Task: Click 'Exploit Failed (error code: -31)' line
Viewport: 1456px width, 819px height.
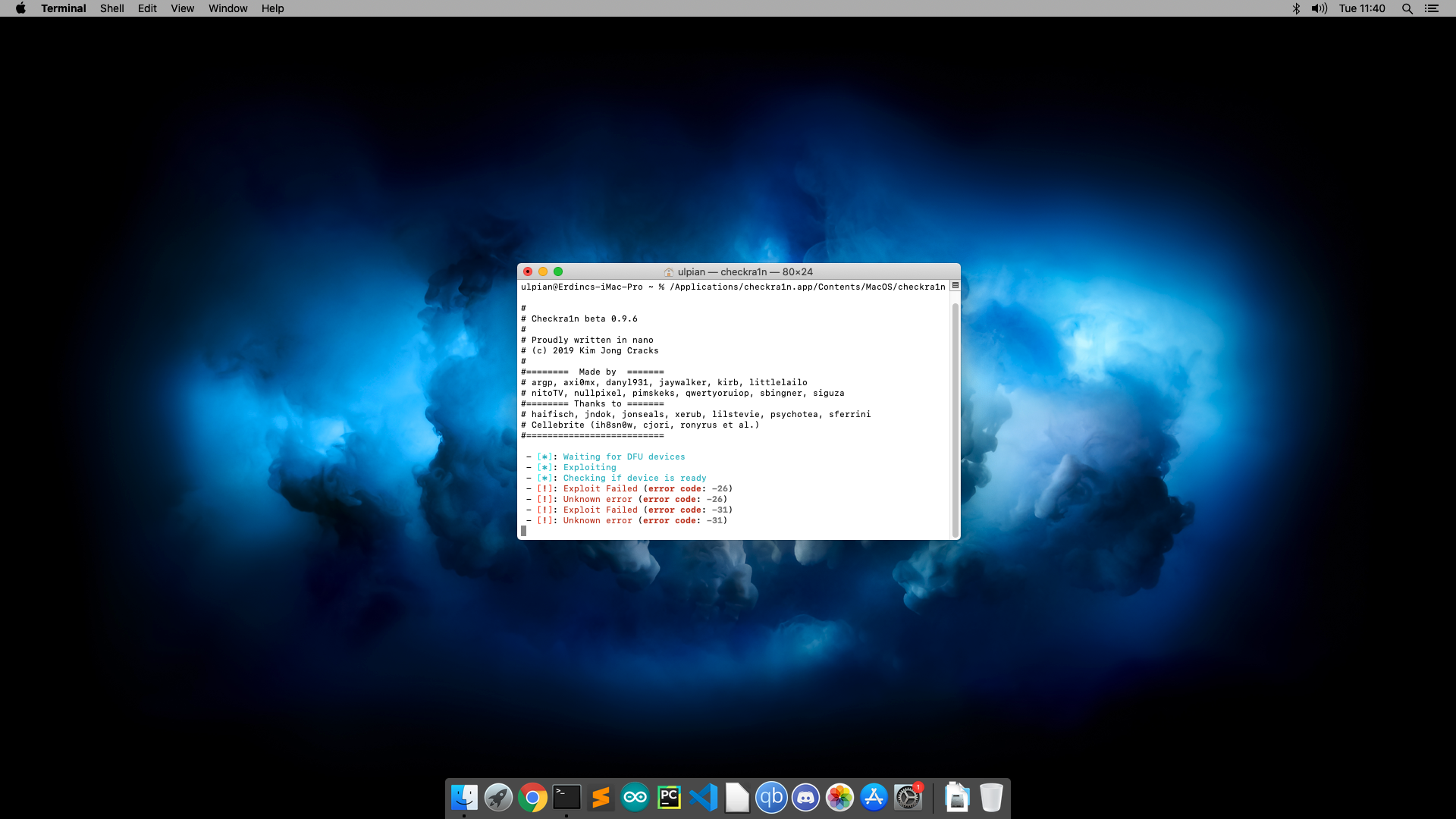Action: point(629,510)
